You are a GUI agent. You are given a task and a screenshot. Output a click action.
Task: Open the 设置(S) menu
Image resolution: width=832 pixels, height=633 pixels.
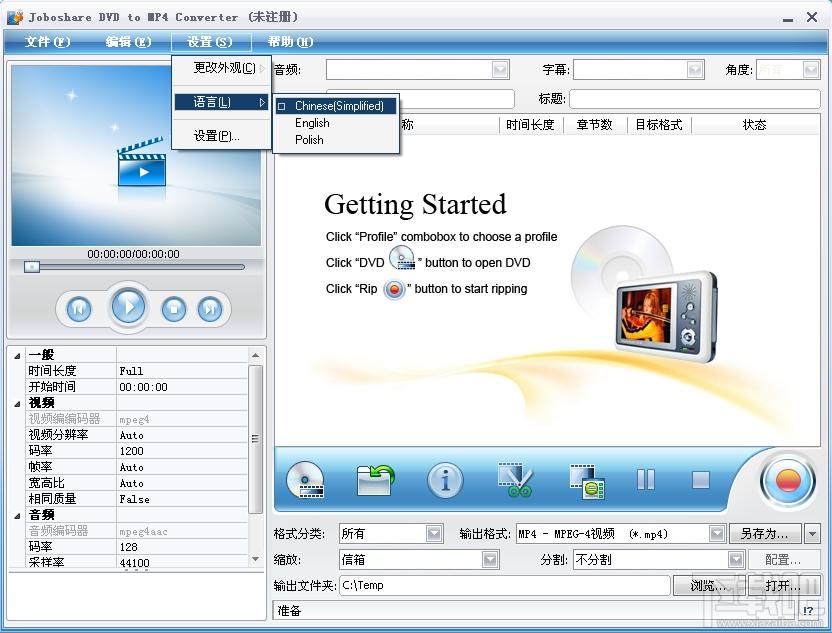pos(210,41)
